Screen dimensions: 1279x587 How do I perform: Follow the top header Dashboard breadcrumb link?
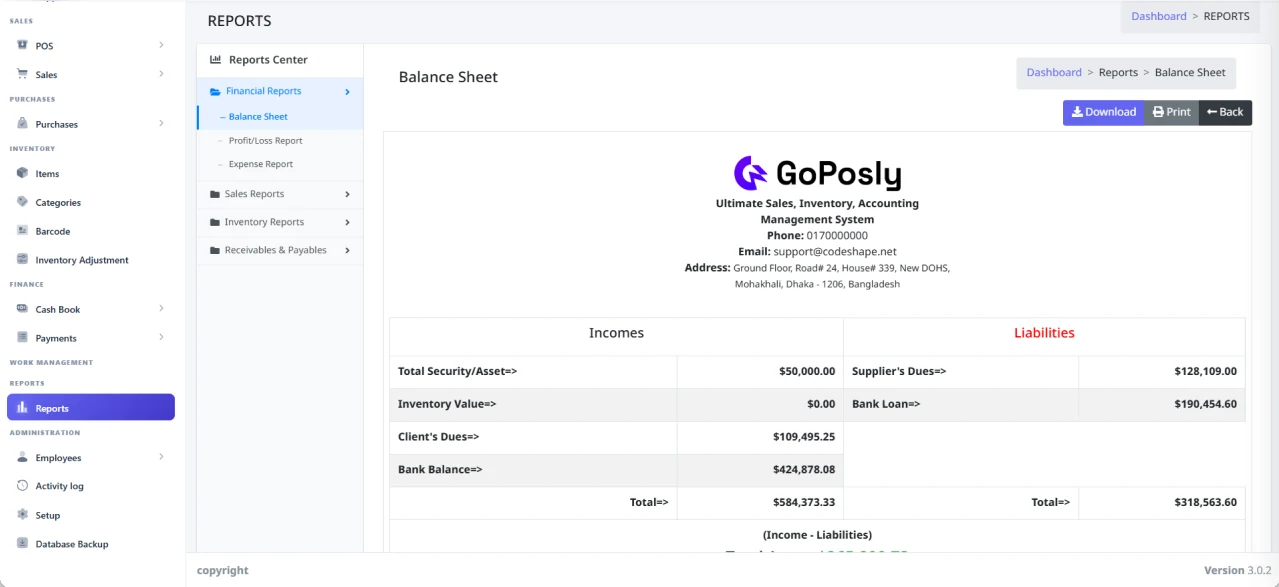pyautogui.click(x=1159, y=16)
